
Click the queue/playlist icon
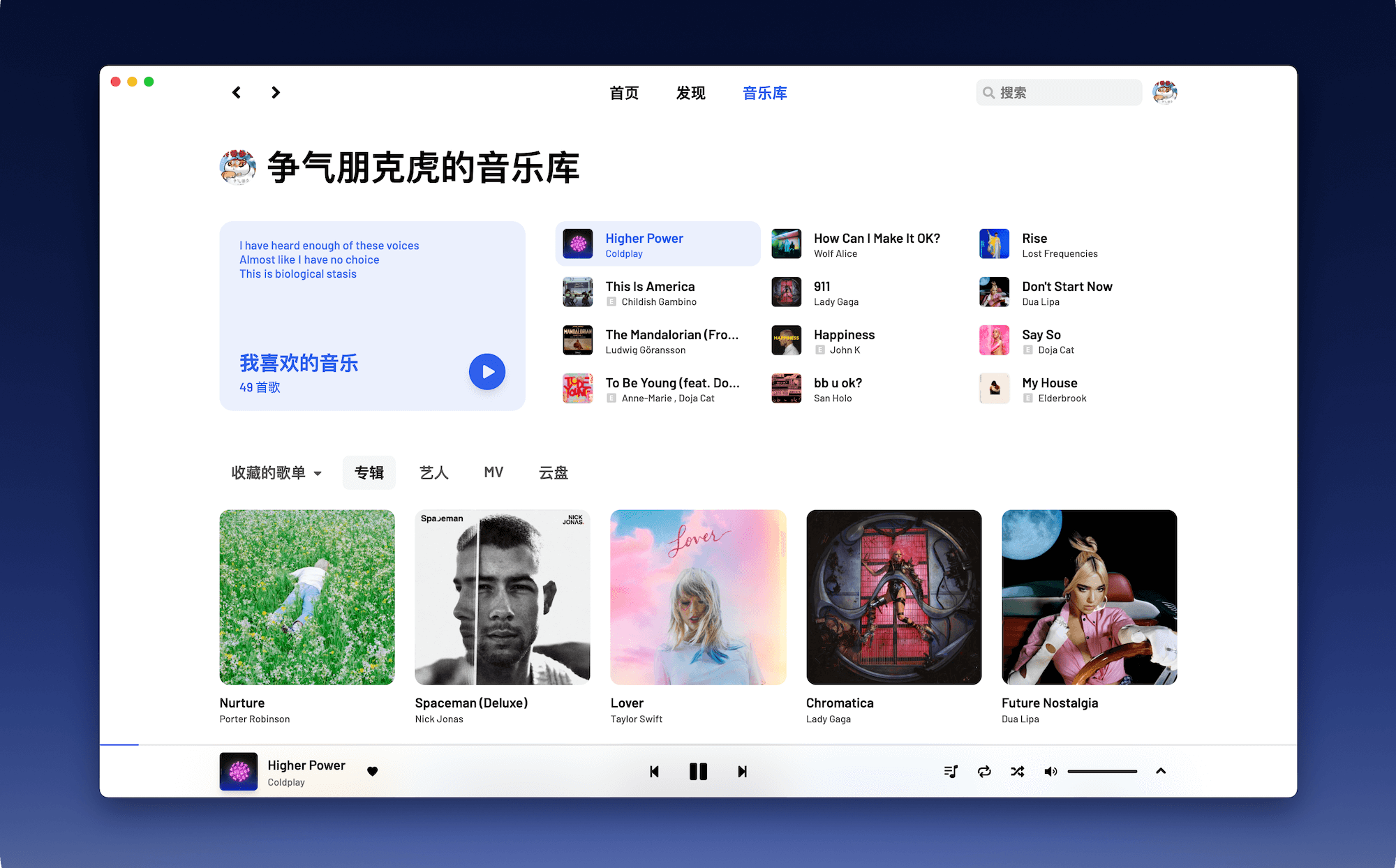point(951,771)
